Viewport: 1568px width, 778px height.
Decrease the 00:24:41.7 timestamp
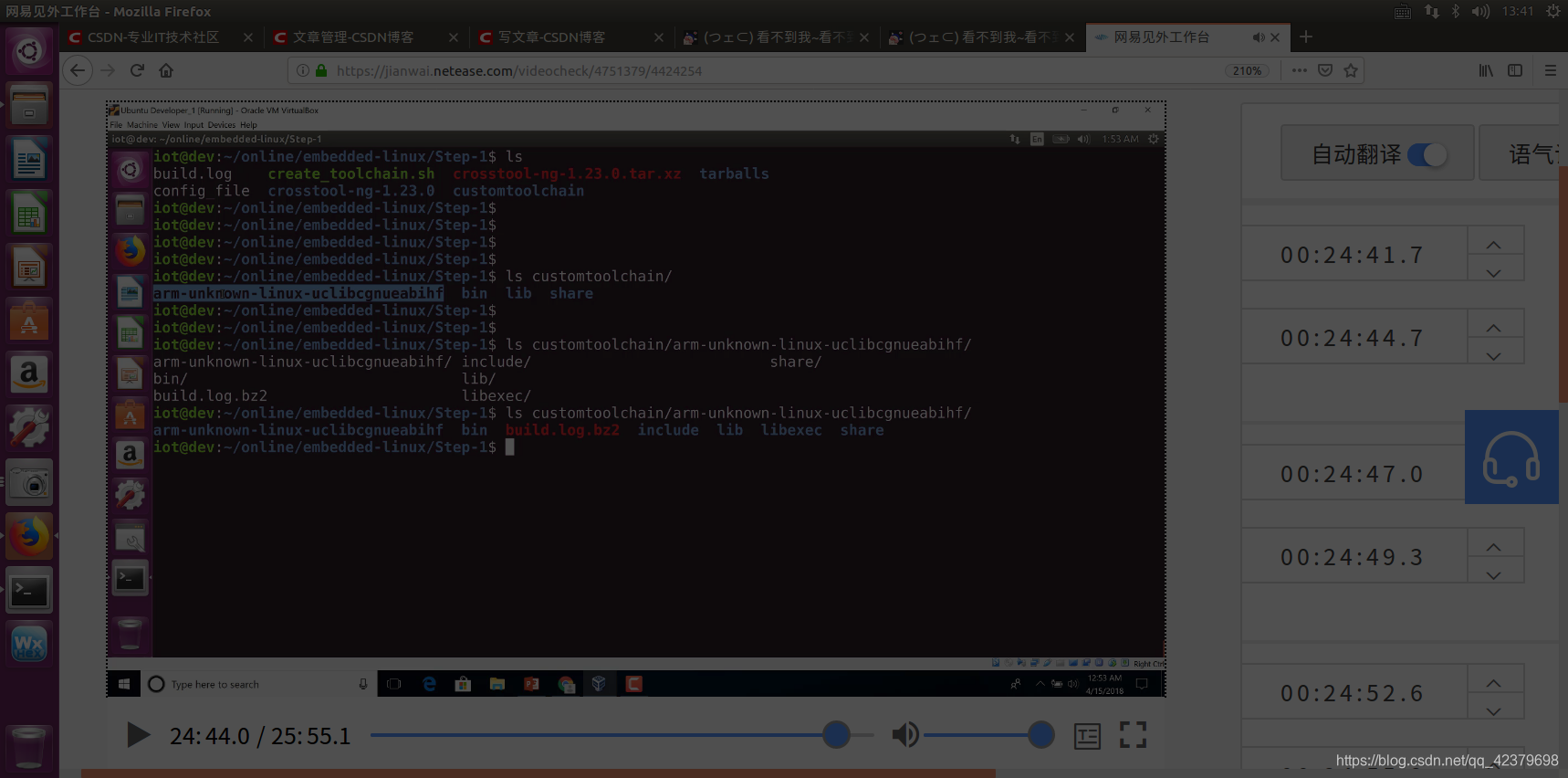(1494, 272)
